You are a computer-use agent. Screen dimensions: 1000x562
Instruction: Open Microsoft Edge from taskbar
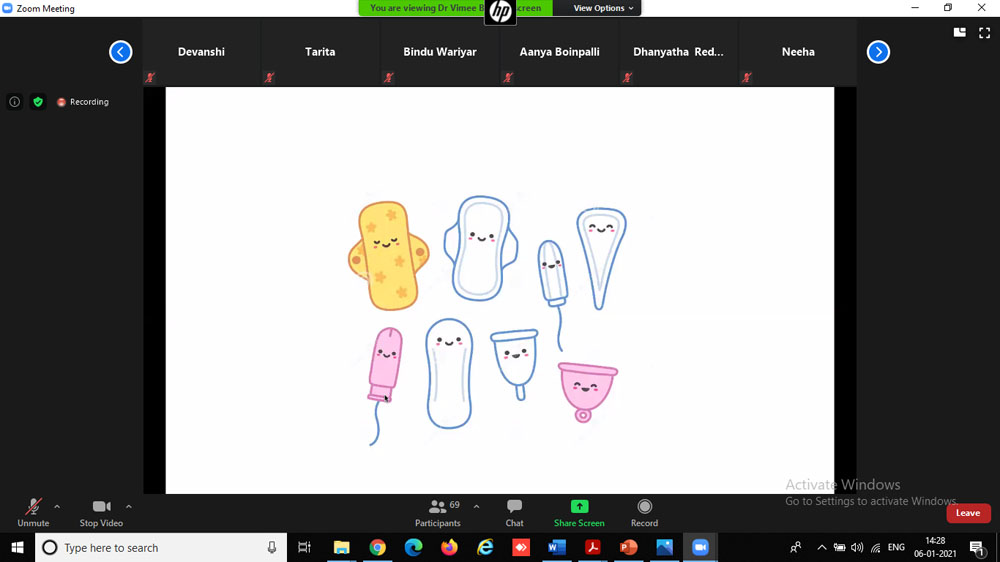413,547
